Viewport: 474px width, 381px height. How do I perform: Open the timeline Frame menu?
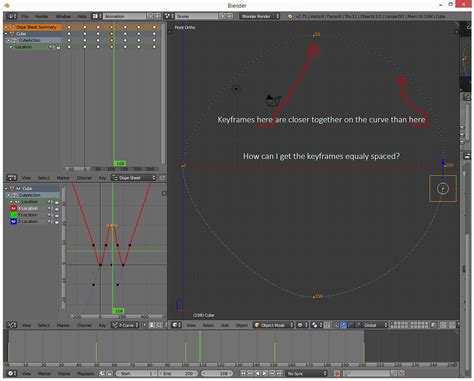(x=64, y=374)
